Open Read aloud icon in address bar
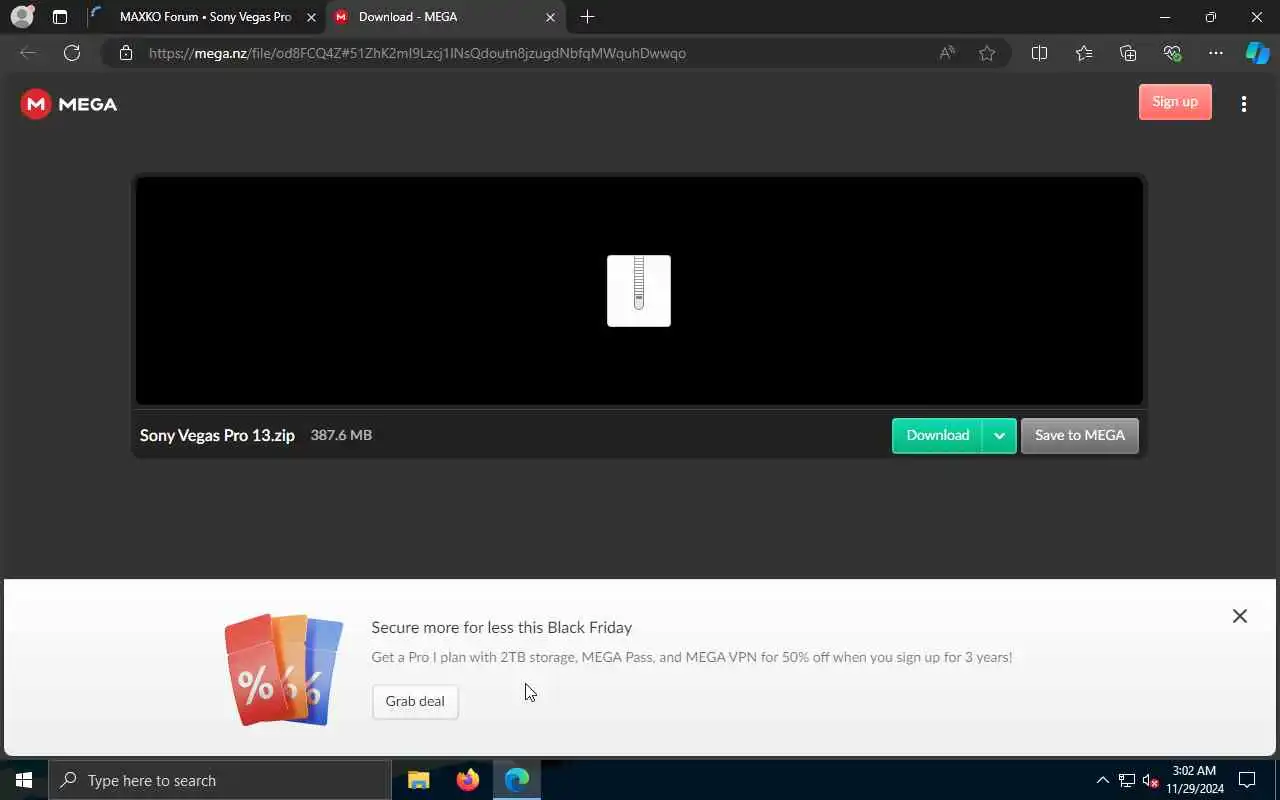The image size is (1280, 800). [947, 53]
